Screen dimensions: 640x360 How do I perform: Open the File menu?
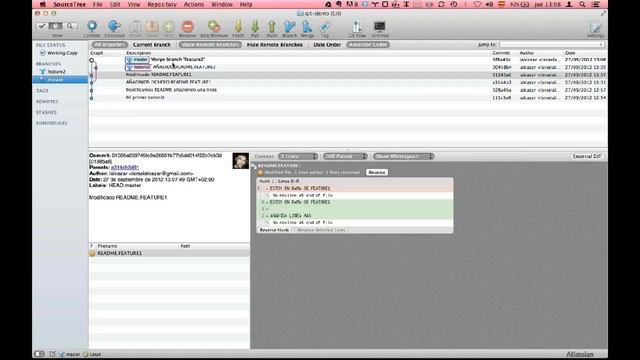click(x=98, y=4)
